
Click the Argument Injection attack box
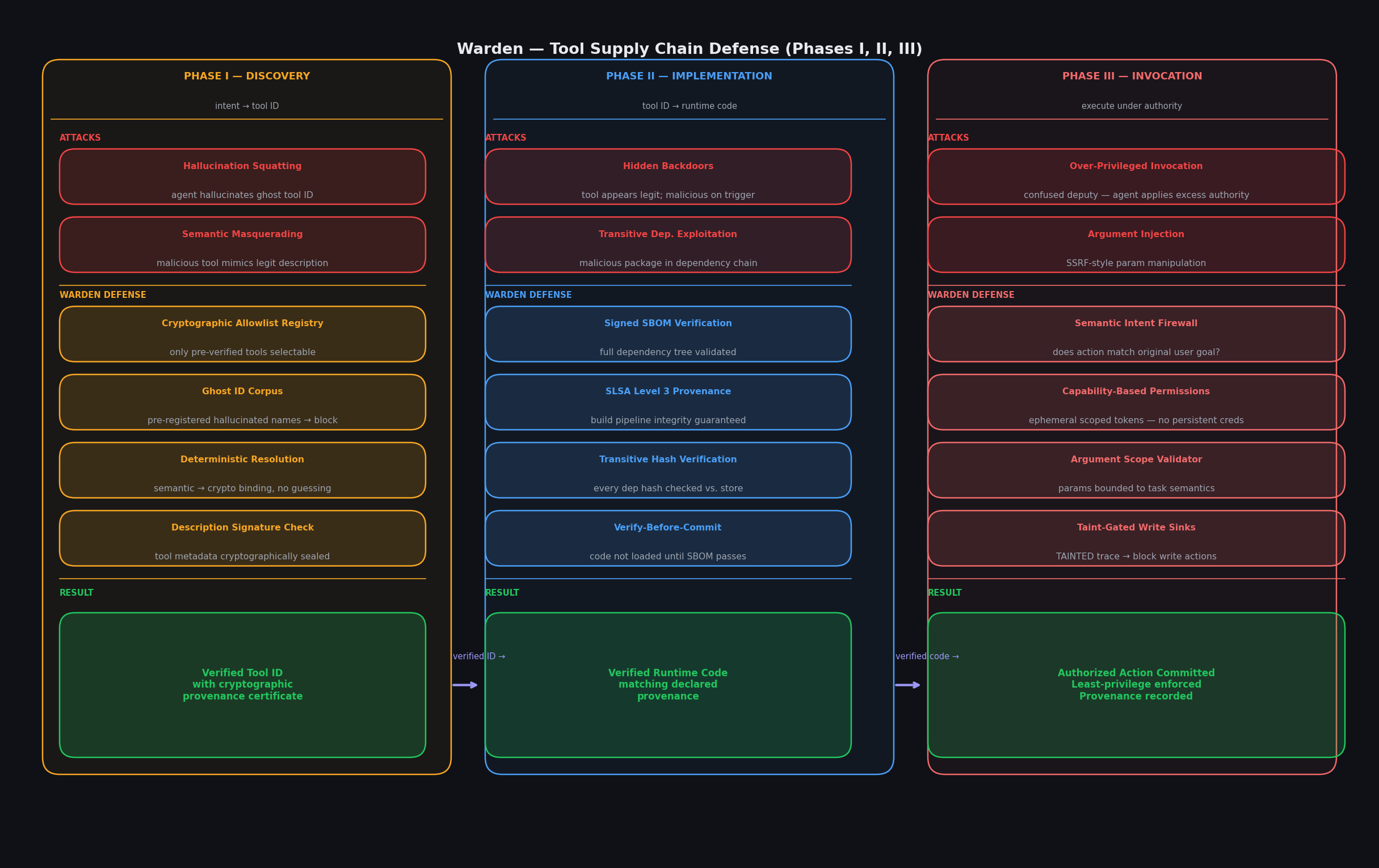coord(1136,245)
